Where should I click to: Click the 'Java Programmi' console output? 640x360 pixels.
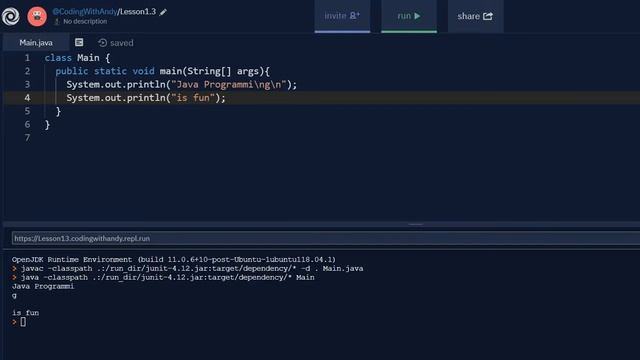(x=43, y=286)
